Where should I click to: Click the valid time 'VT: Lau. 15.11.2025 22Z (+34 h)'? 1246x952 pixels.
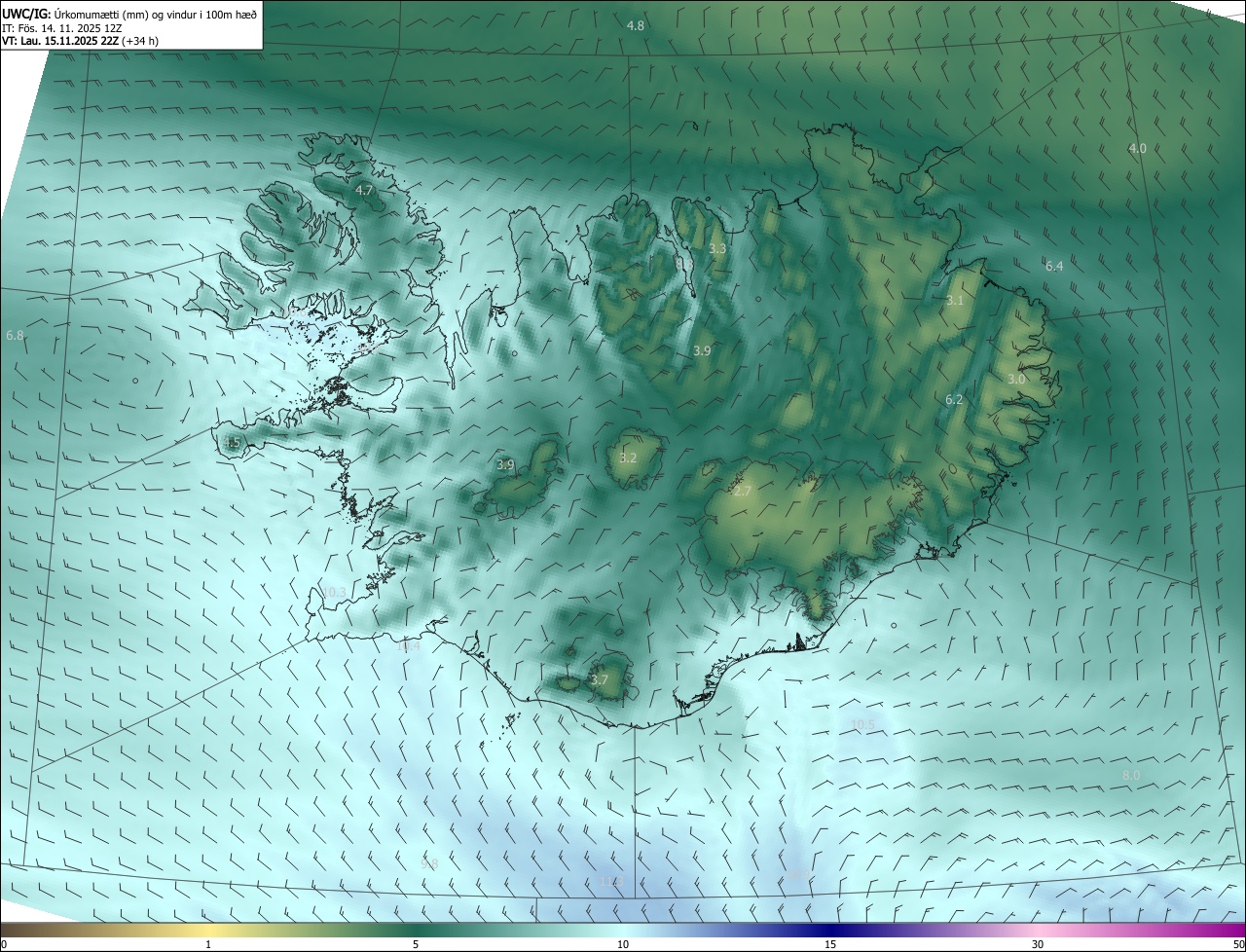pos(80,41)
